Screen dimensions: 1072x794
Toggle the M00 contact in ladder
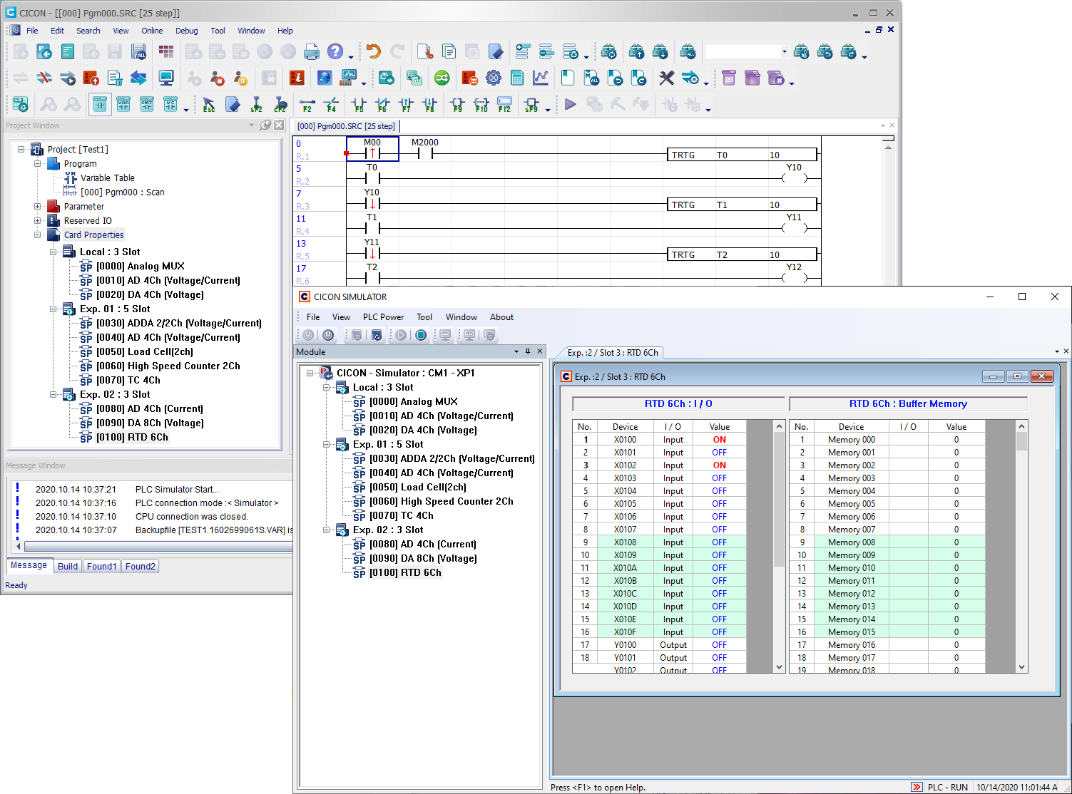[372, 154]
